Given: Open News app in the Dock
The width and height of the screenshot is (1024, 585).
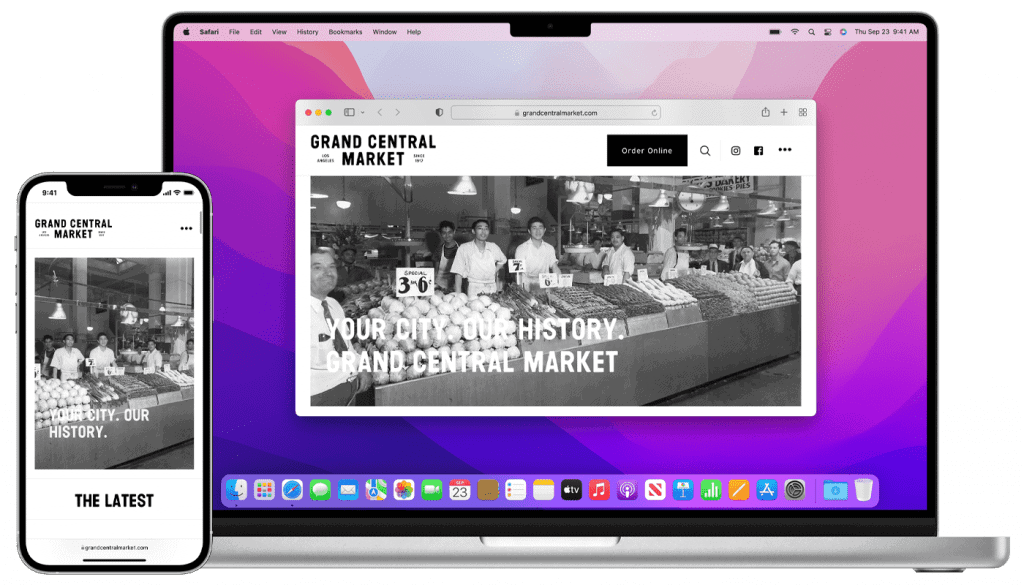Looking at the screenshot, I should click(655, 490).
